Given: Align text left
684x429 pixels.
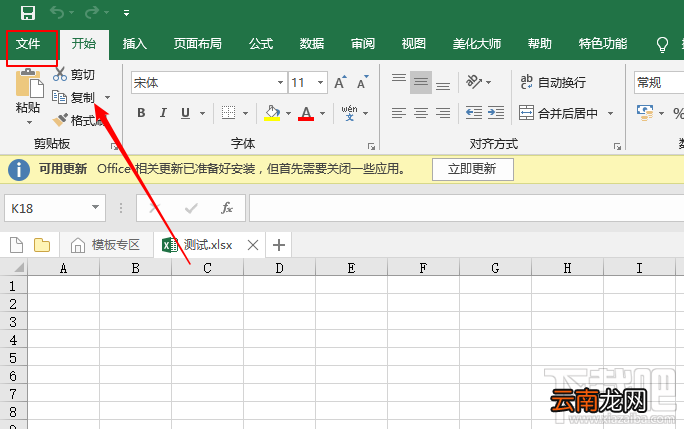Looking at the screenshot, I should pos(399,113).
